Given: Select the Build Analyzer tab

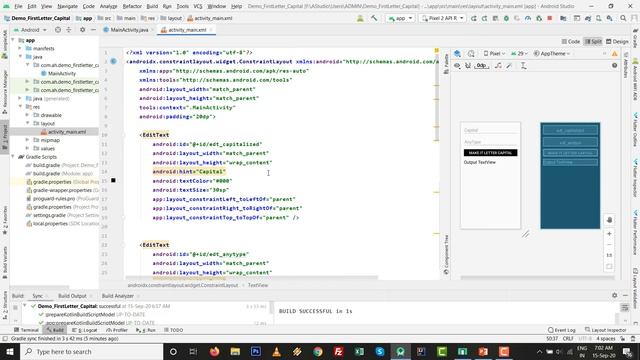Looking at the screenshot, I should [x=118, y=296].
